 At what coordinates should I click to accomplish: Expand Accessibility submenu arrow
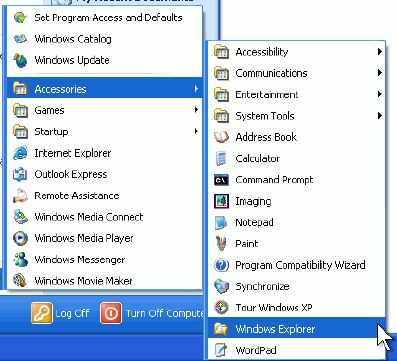point(380,52)
